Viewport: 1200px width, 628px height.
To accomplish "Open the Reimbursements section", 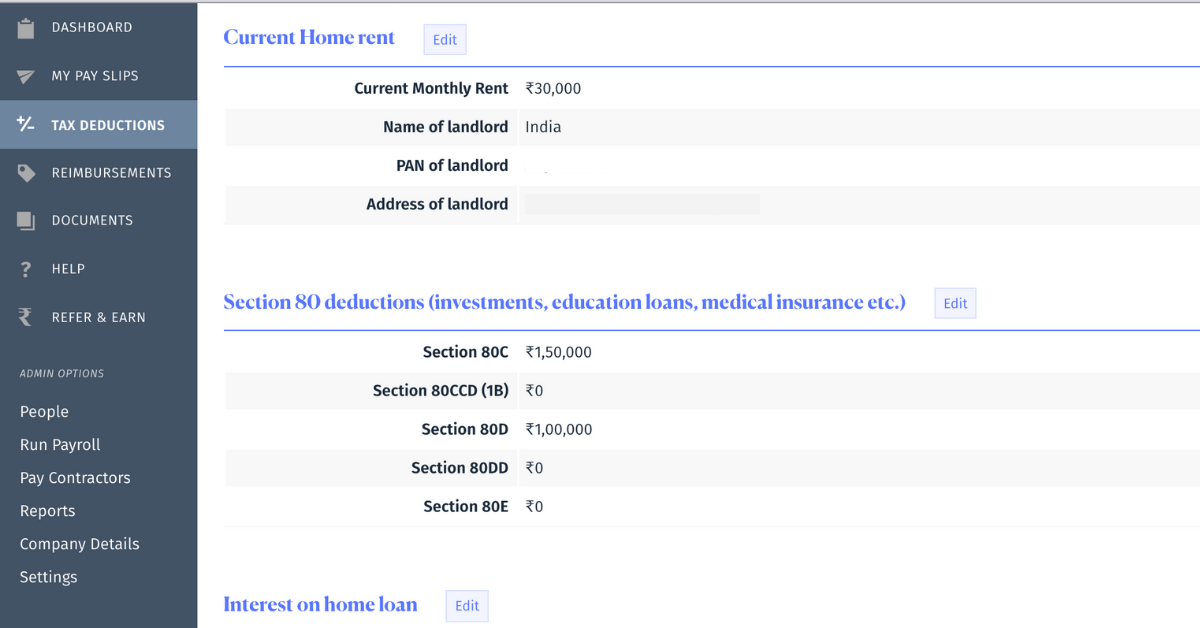I will coord(111,173).
